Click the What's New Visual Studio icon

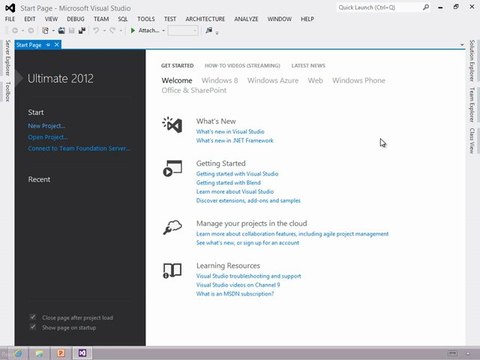coord(172,125)
